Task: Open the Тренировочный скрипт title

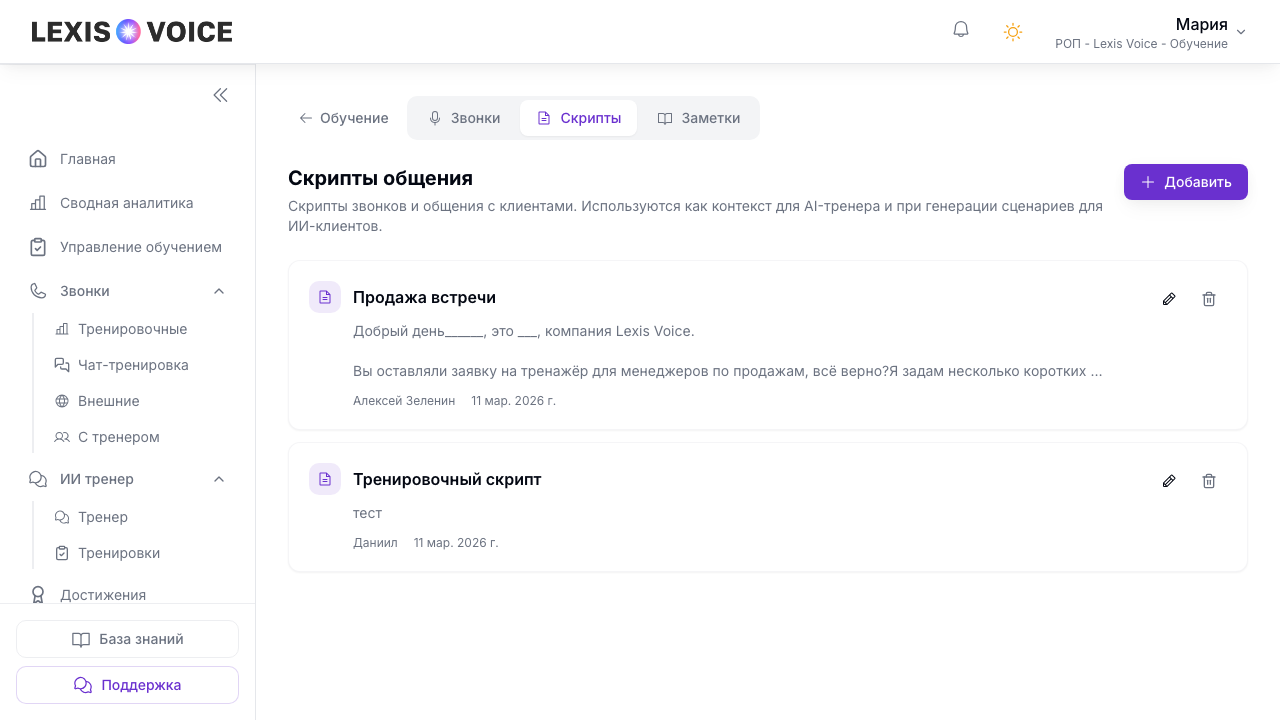Action: pos(447,479)
